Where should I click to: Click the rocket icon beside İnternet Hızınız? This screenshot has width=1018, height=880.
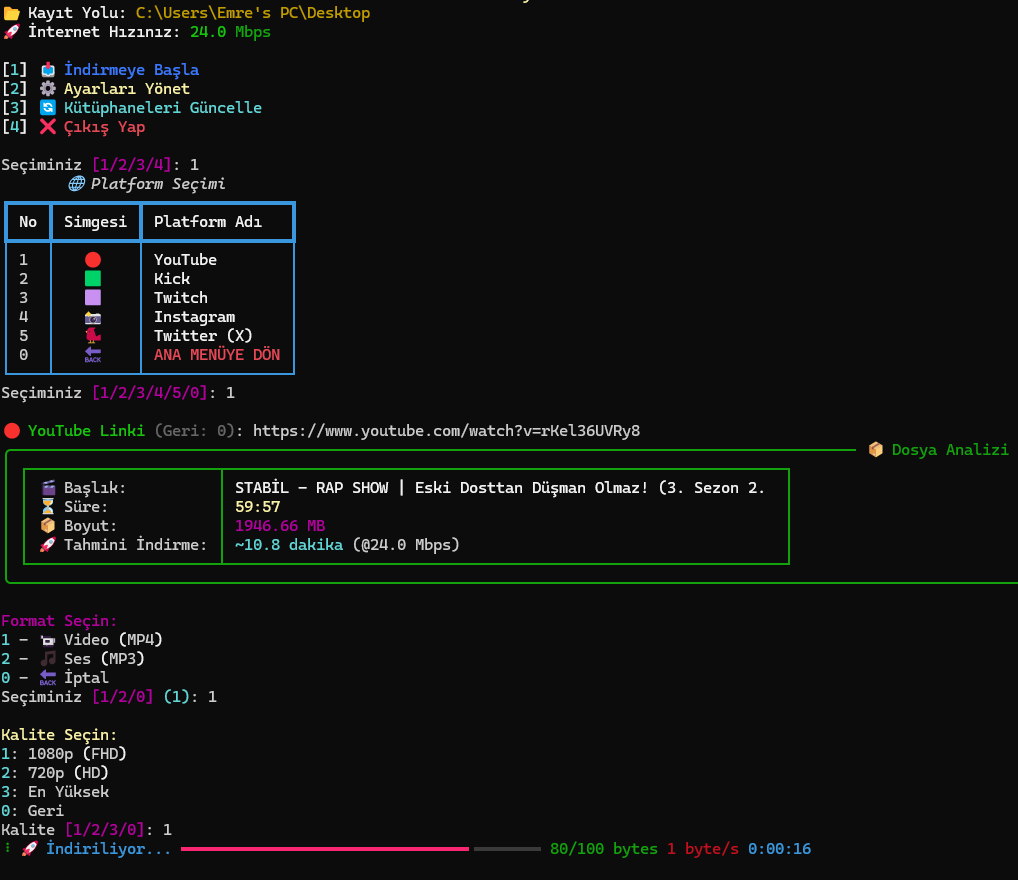pos(11,32)
